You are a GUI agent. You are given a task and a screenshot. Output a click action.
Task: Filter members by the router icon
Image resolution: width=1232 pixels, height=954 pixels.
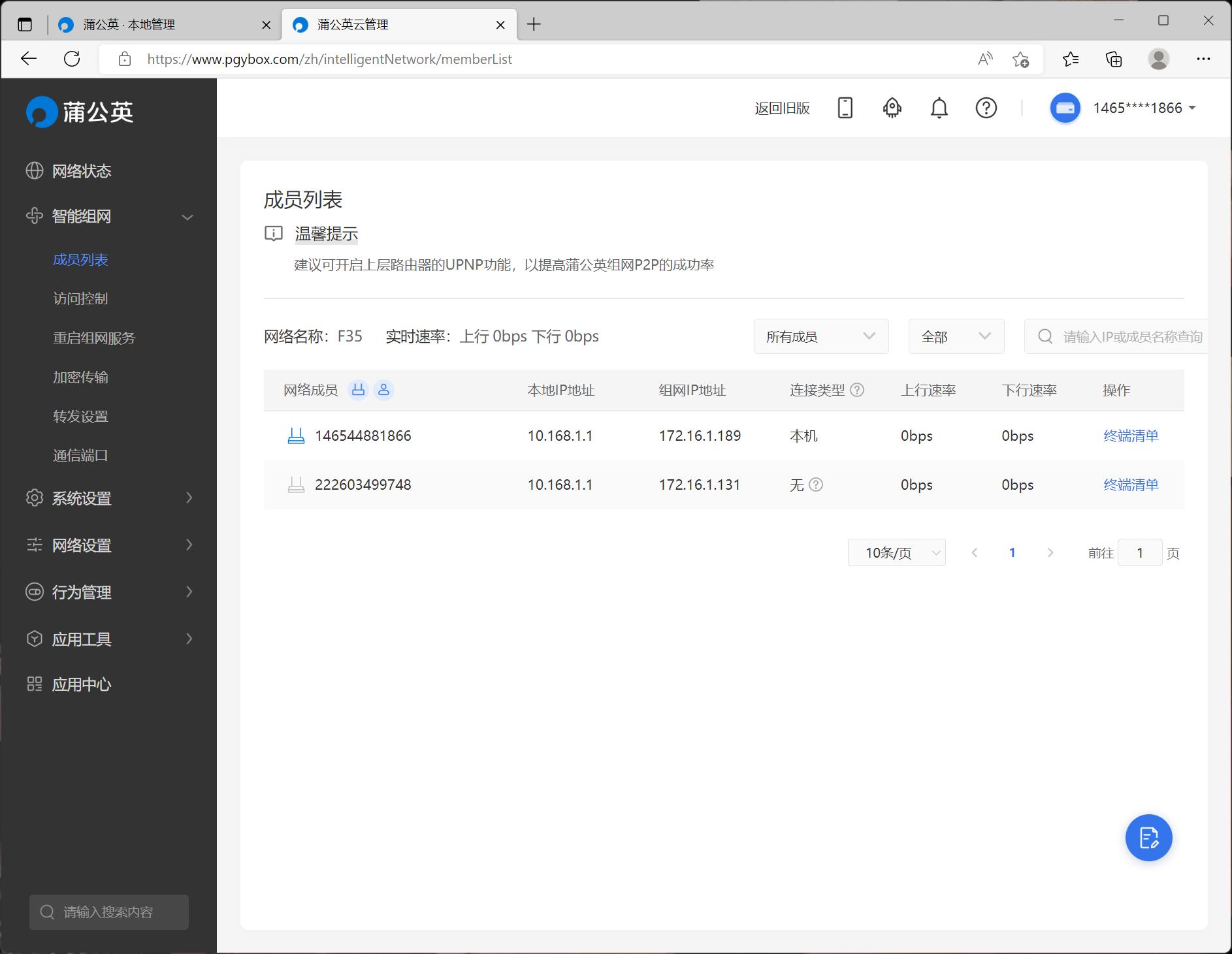tap(358, 389)
